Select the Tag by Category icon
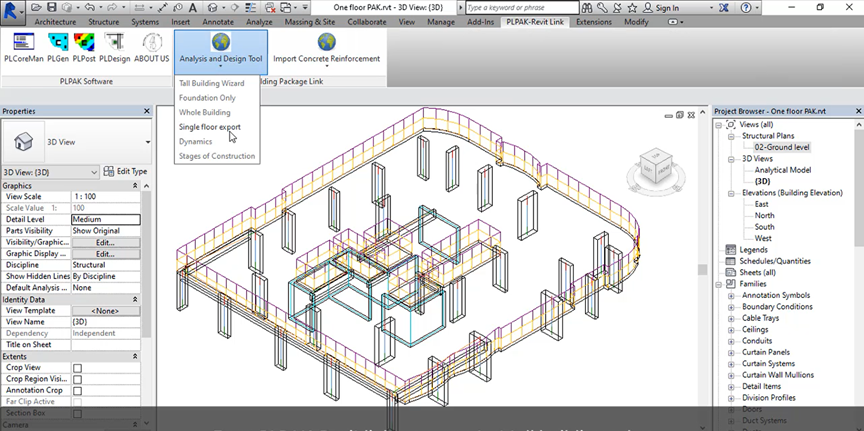Screen dimensions: 864x431 (179, 8)
